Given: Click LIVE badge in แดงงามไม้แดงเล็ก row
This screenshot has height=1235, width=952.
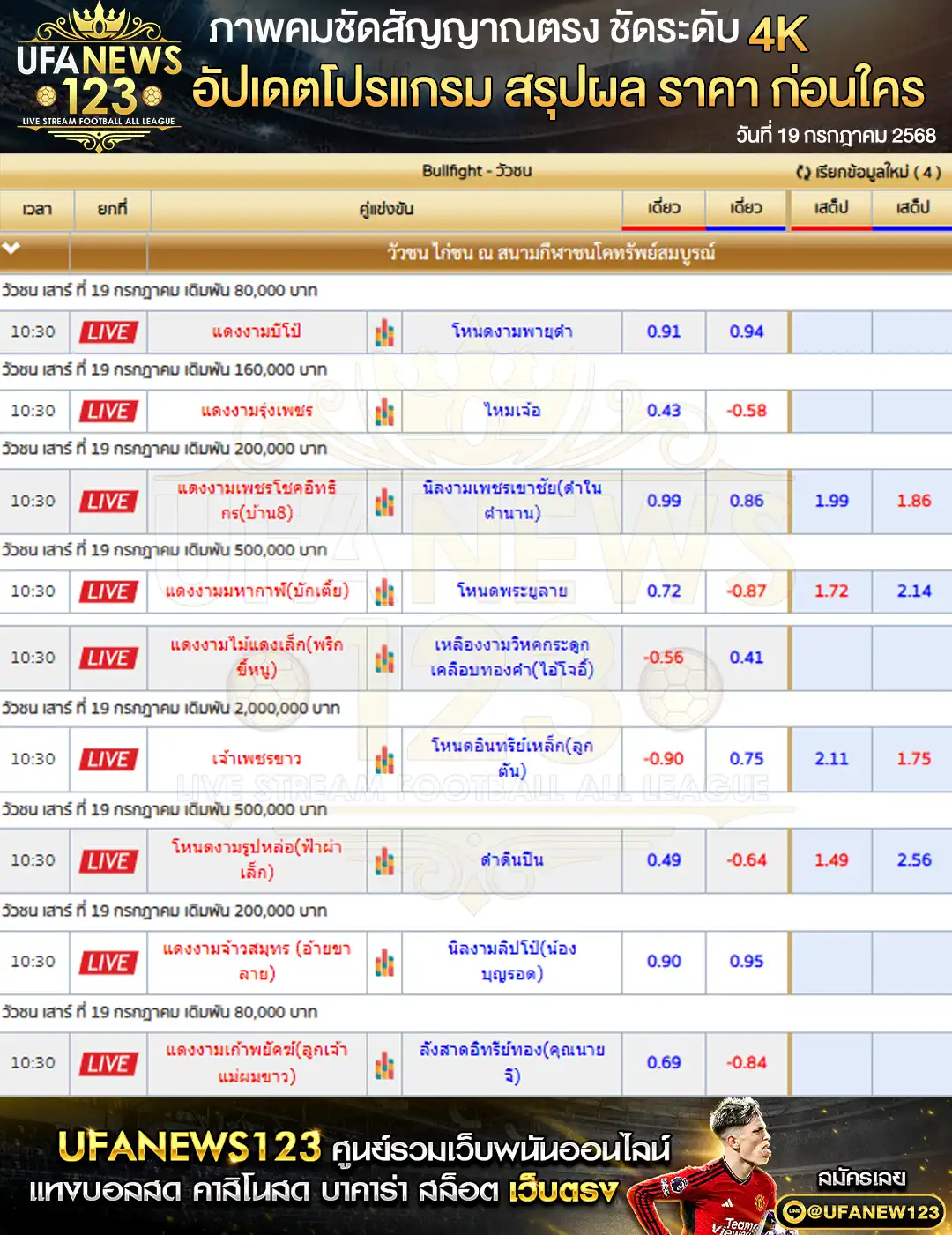Looking at the screenshot, I should (108, 658).
